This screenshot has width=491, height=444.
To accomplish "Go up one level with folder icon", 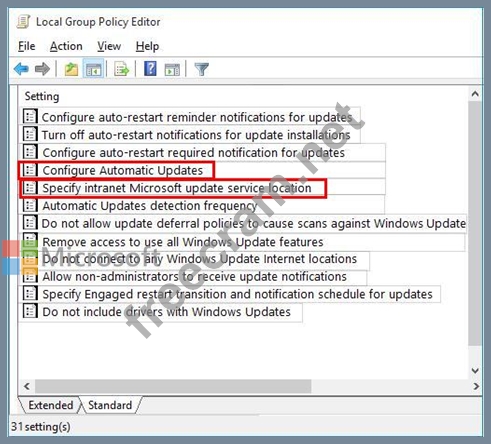I will (x=71, y=69).
